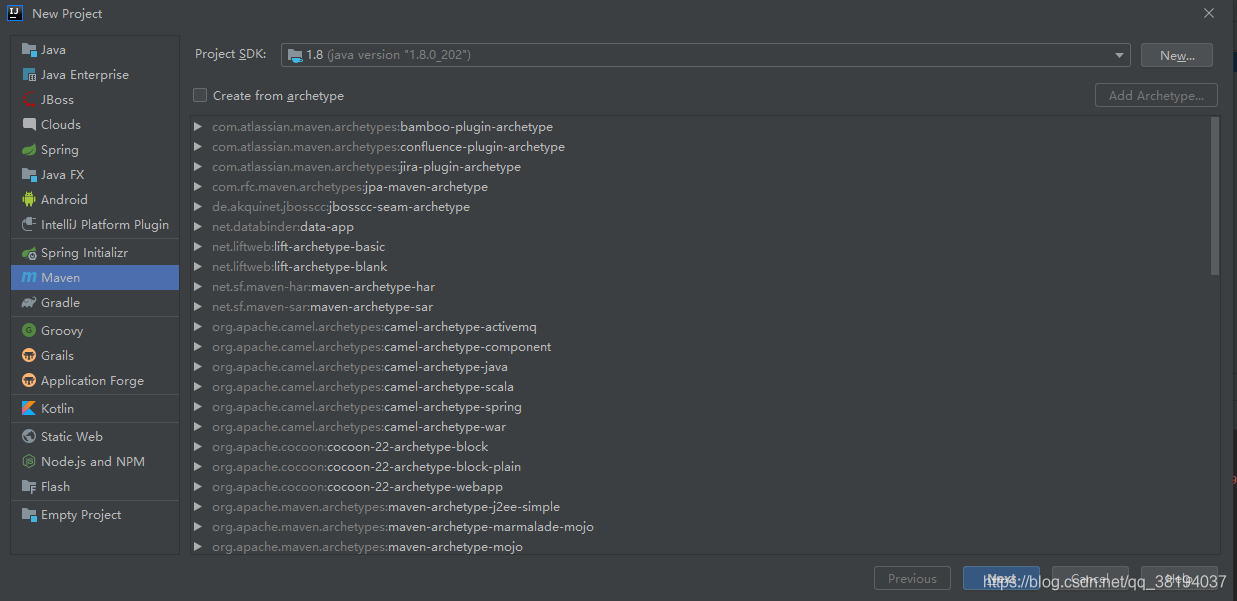This screenshot has width=1237, height=601.
Task: Pick the Android robot icon
Action: (30, 200)
